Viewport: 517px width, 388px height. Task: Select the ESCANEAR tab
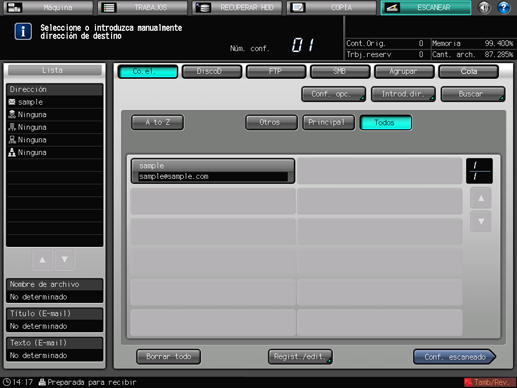(x=426, y=7)
